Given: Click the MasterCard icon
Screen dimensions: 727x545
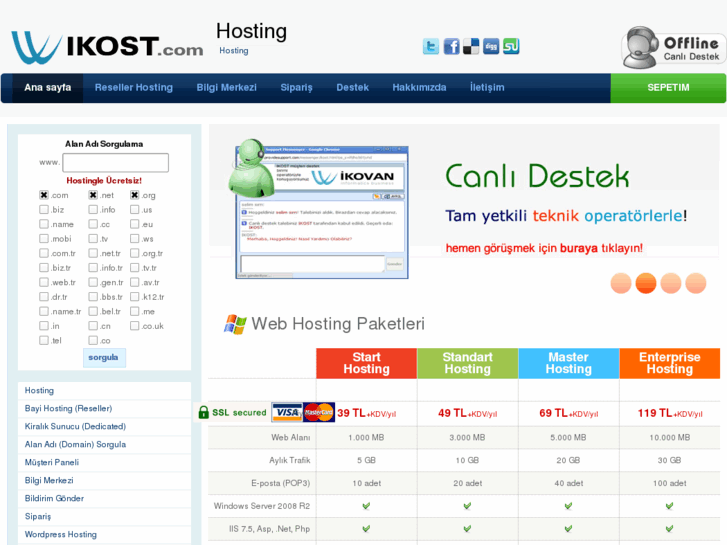Looking at the screenshot, I should tap(319, 412).
